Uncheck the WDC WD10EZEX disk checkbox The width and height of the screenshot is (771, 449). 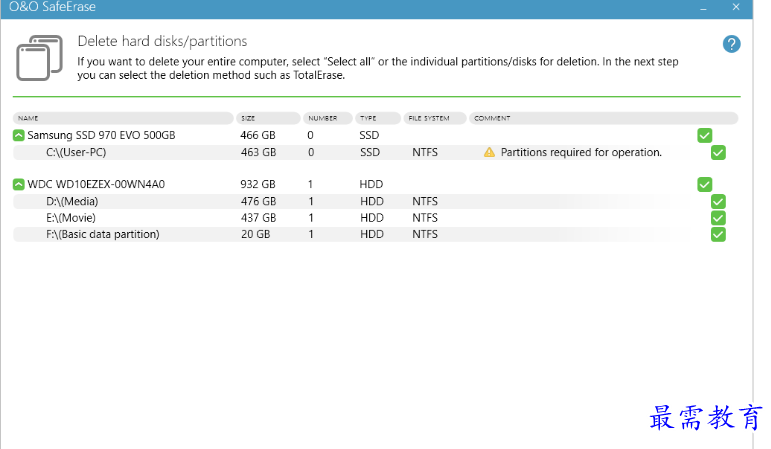click(x=705, y=184)
